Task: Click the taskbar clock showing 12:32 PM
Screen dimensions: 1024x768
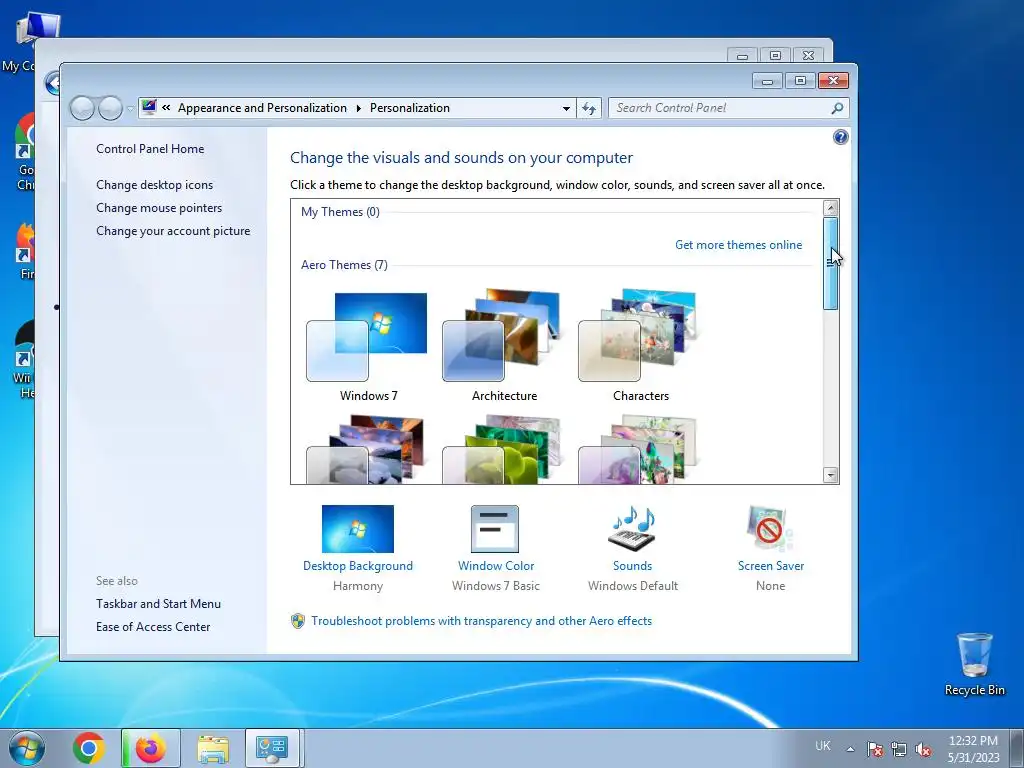Action: [973, 749]
